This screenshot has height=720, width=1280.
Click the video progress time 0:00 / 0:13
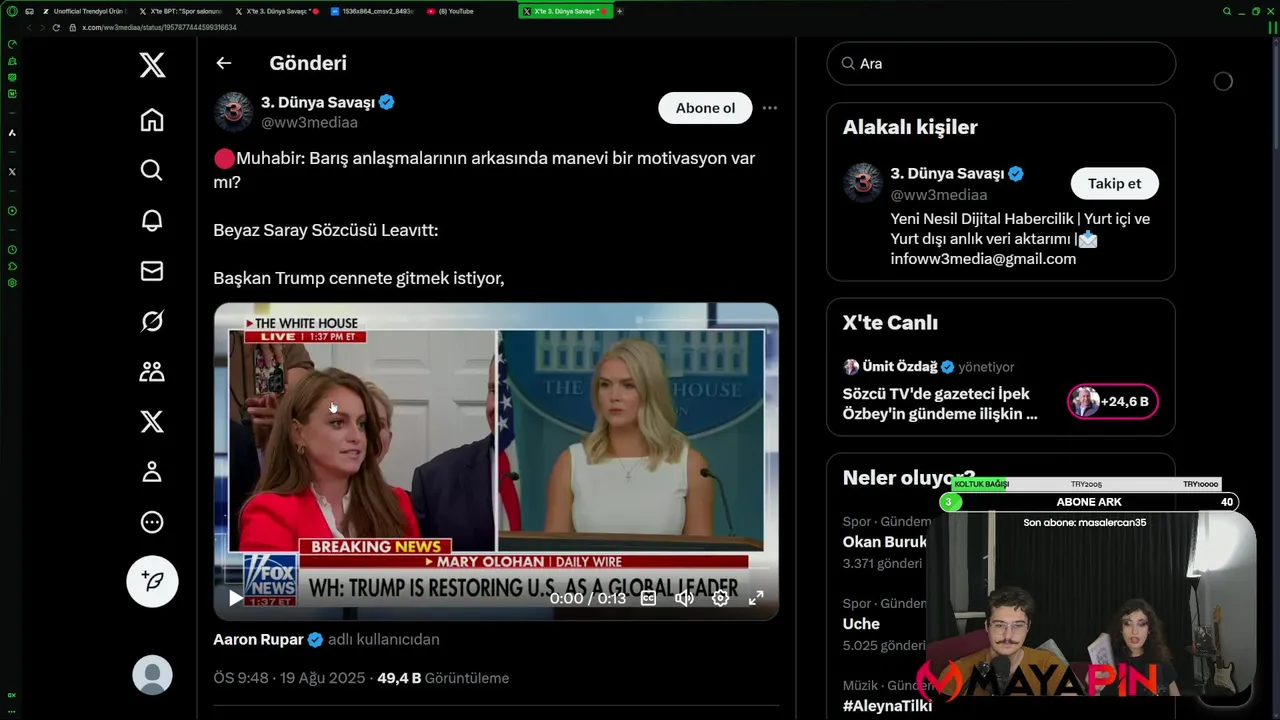pyautogui.click(x=588, y=598)
